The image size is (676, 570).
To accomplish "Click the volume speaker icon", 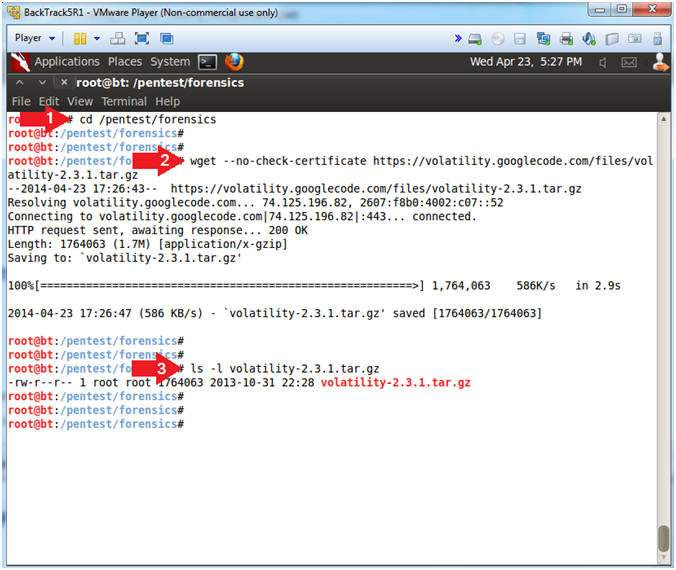I will point(603,63).
